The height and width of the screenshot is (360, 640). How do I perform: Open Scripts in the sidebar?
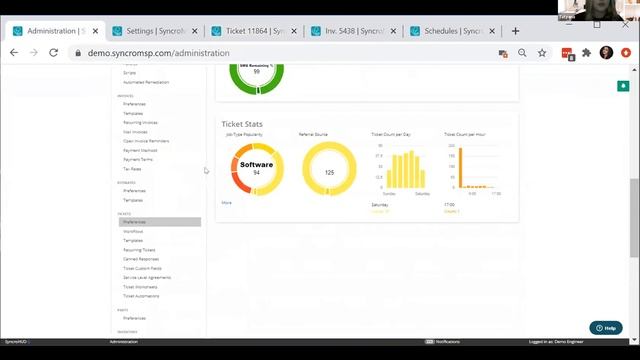[x=129, y=73]
